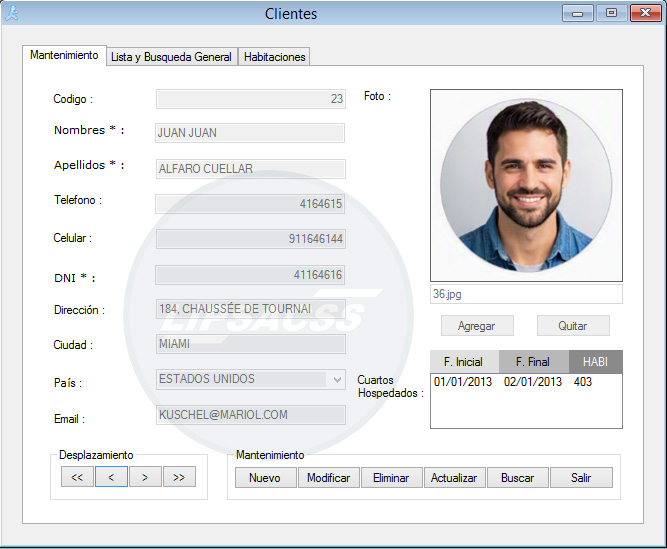The height and width of the screenshot is (549, 667).
Task: Click the Dirección field with CHAUSSÉE DE TOURNAI
Action: point(251,309)
